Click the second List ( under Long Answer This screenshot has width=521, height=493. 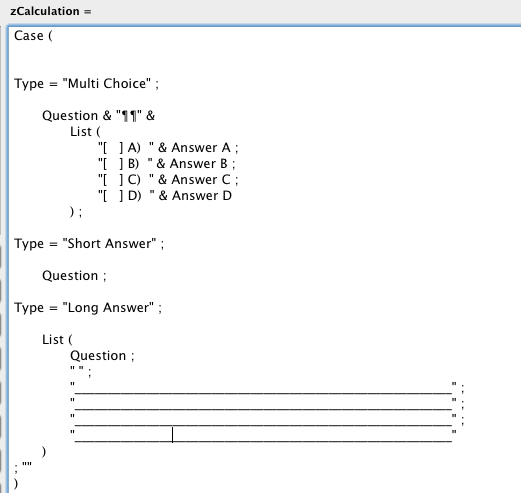click(x=57, y=340)
